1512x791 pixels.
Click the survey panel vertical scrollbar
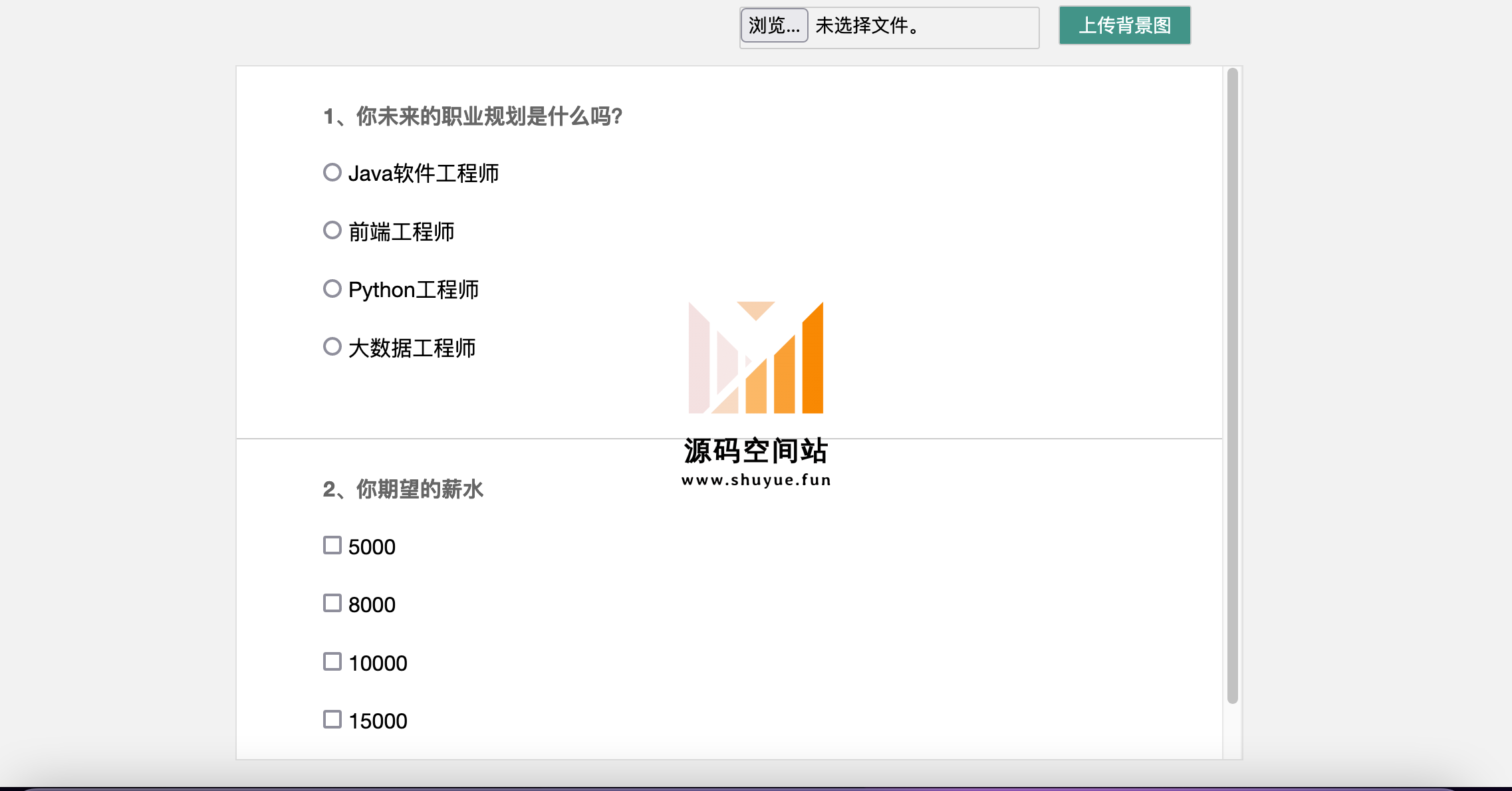1232,386
